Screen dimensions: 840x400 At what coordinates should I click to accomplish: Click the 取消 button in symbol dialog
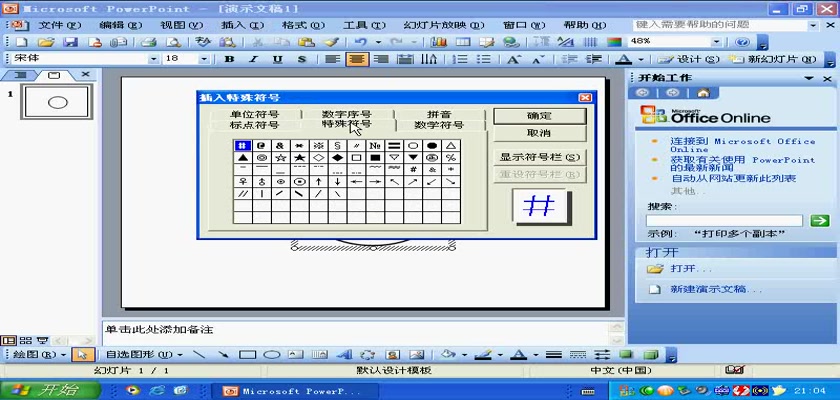539,133
